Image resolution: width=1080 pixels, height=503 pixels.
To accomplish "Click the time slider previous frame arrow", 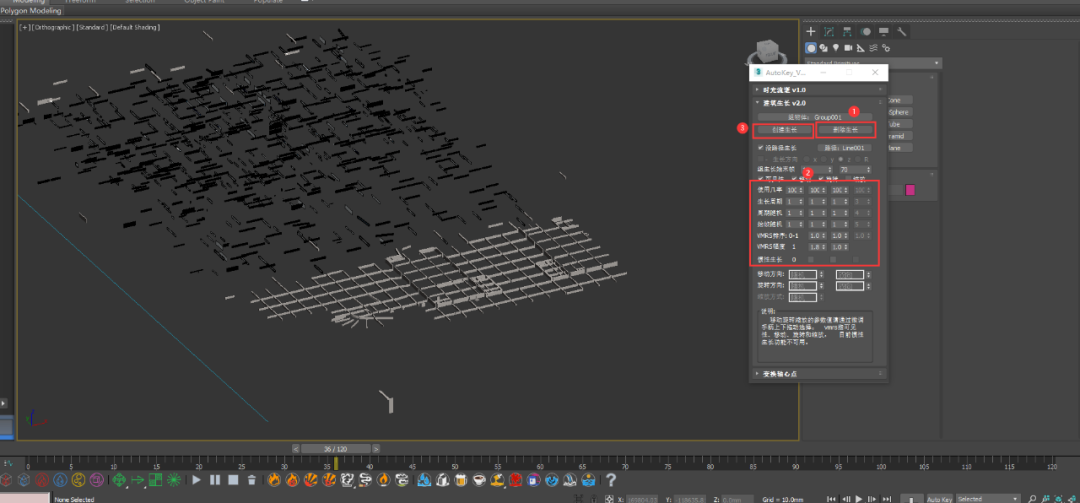I will click(x=296, y=449).
